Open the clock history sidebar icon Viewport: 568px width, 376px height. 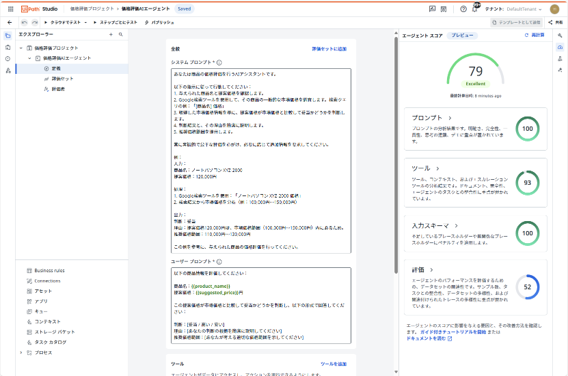(8, 59)
